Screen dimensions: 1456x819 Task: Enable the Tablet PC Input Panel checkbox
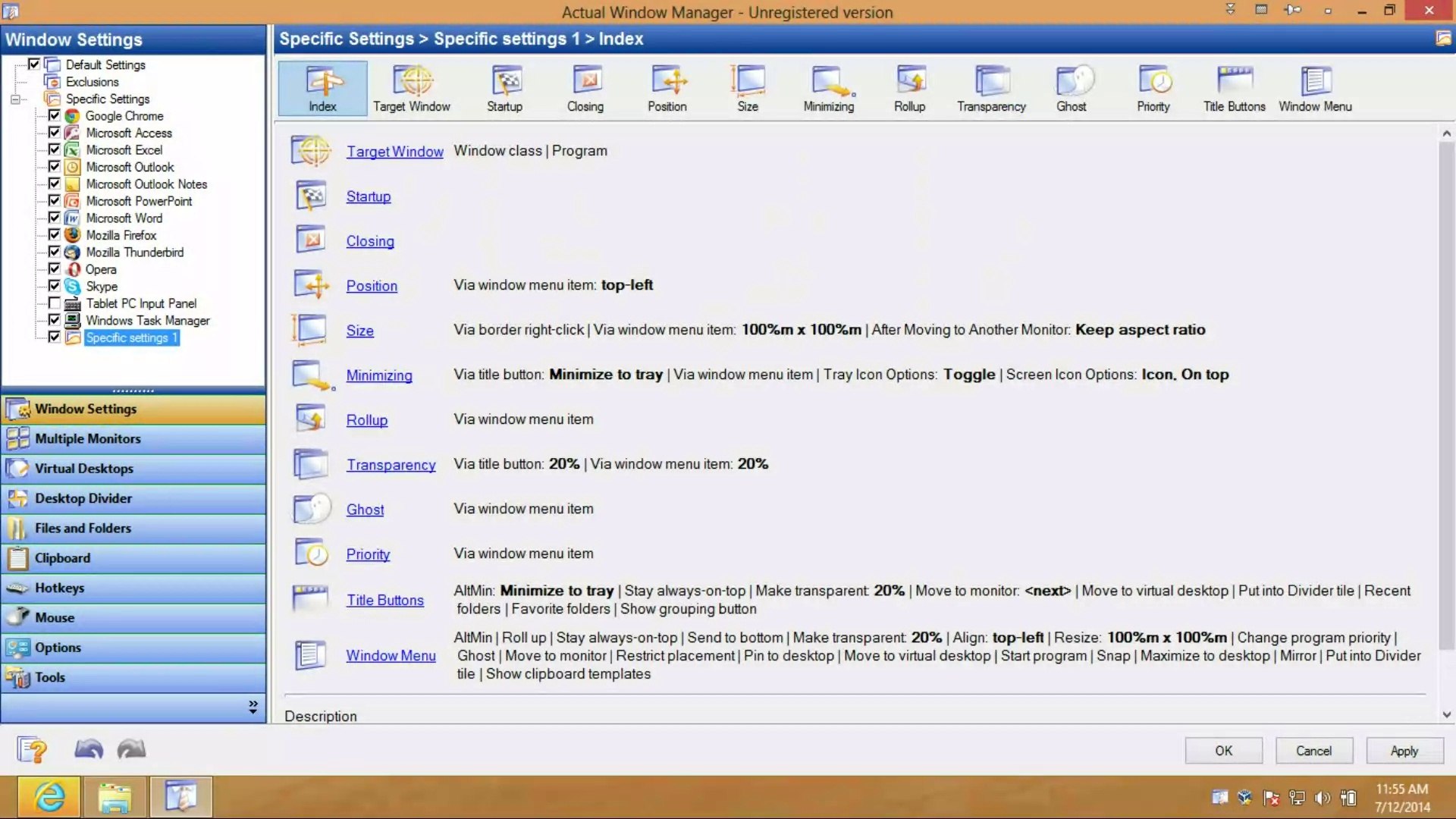(x=54, y=303)
